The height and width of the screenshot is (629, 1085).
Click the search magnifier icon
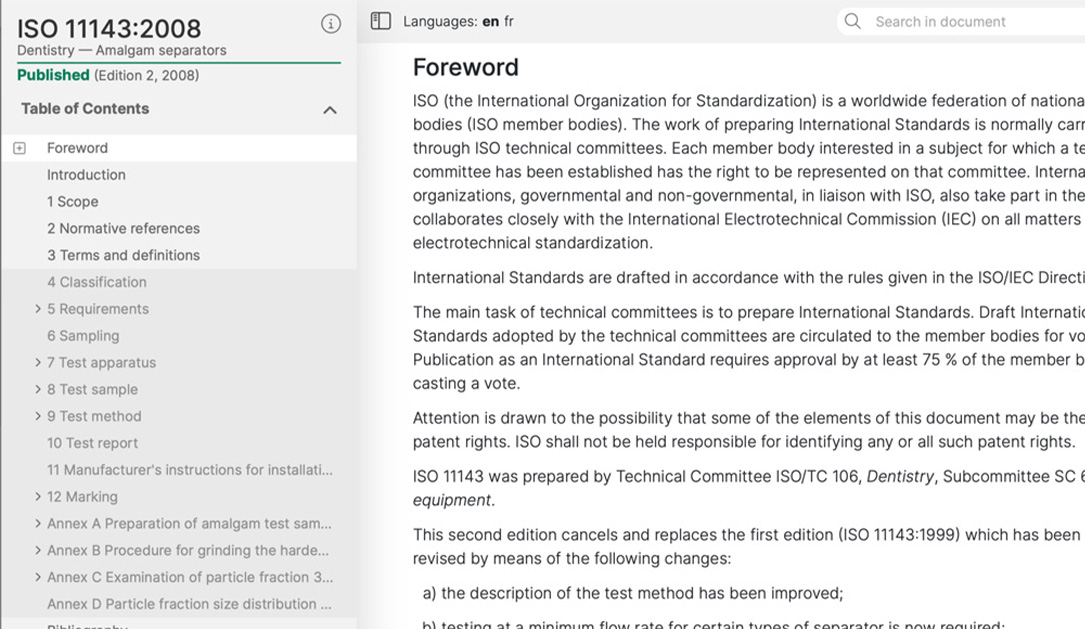click(852, 21)
